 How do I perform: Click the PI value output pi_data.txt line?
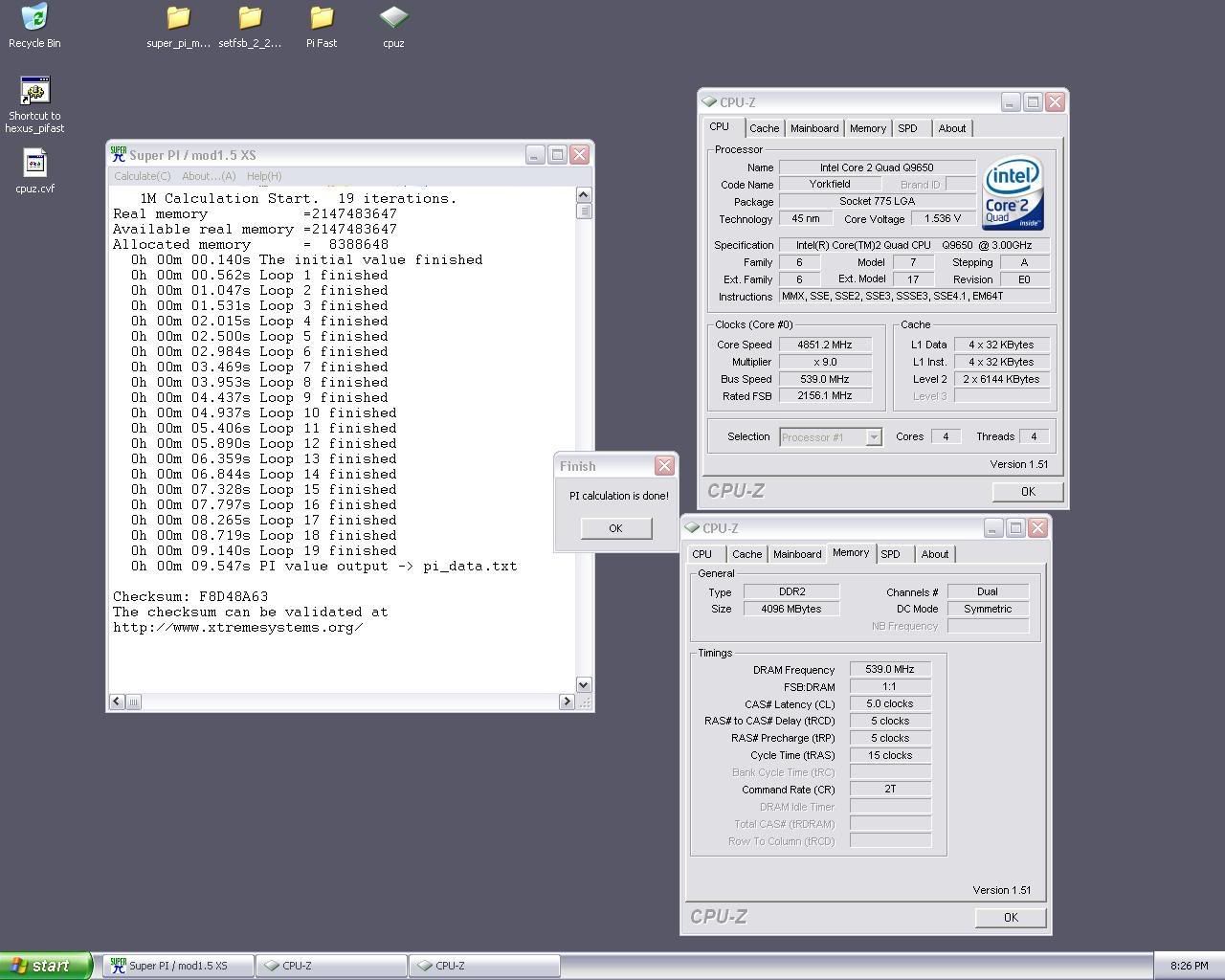pyautogui.click(x=323, y=566)
